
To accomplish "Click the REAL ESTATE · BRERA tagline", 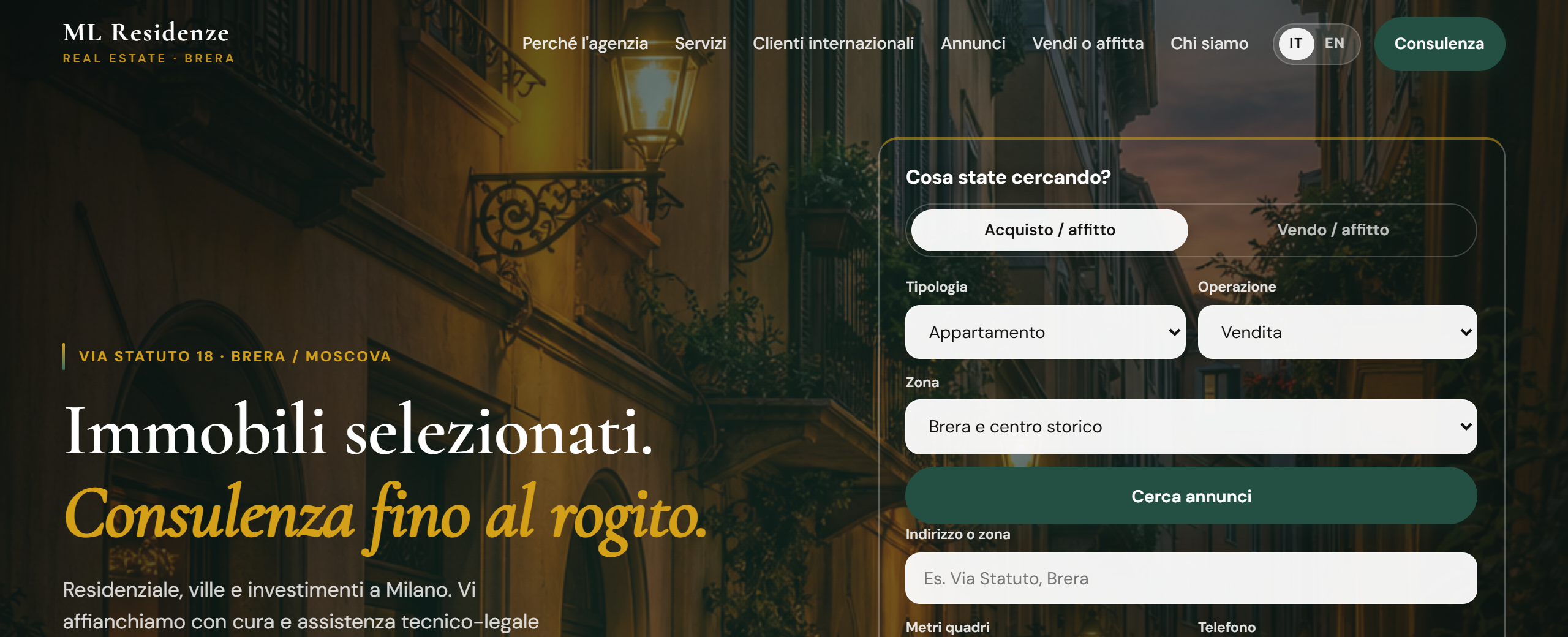I will 149,59.
